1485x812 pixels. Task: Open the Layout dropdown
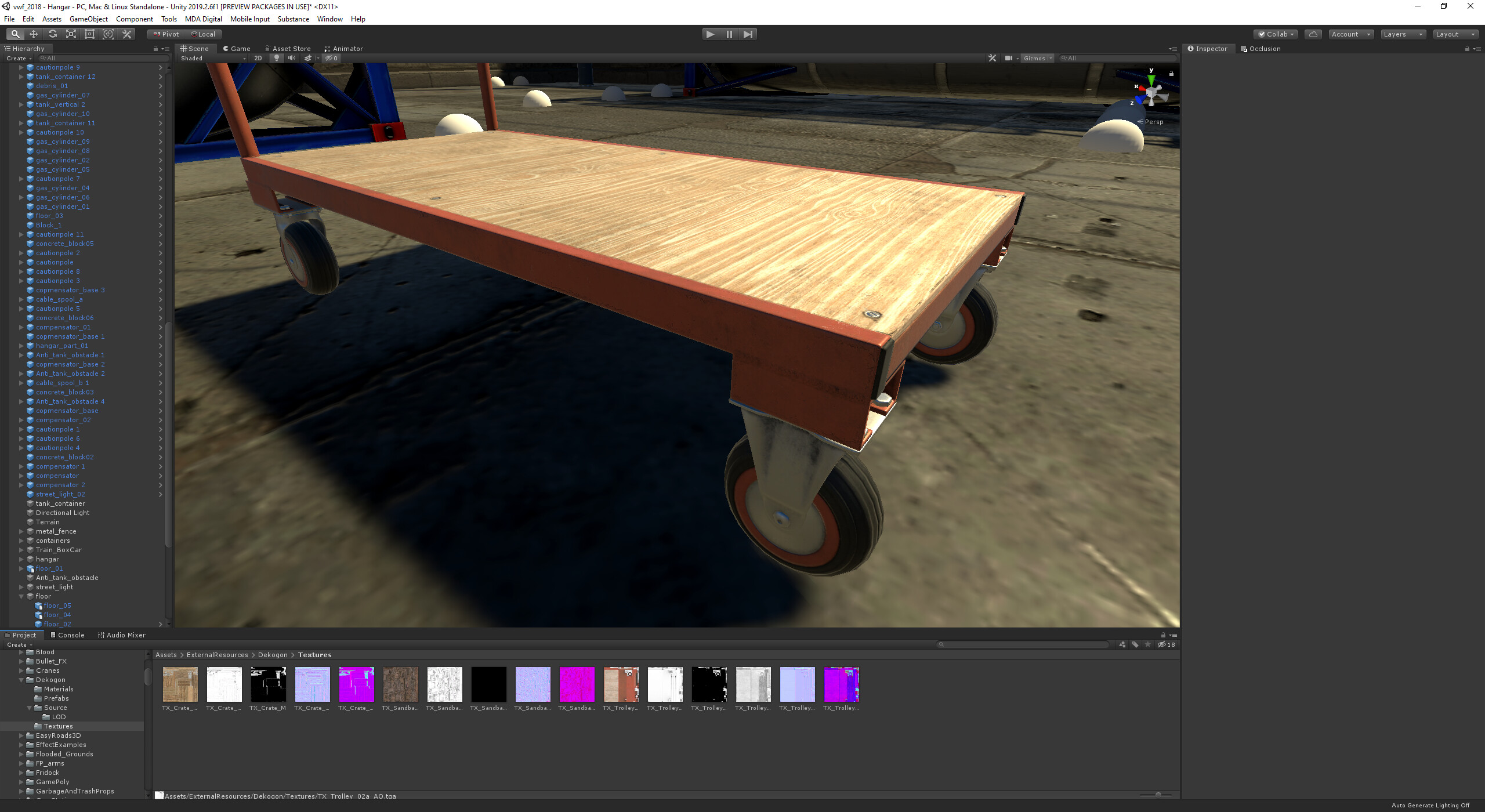(x=1454, y=34)
